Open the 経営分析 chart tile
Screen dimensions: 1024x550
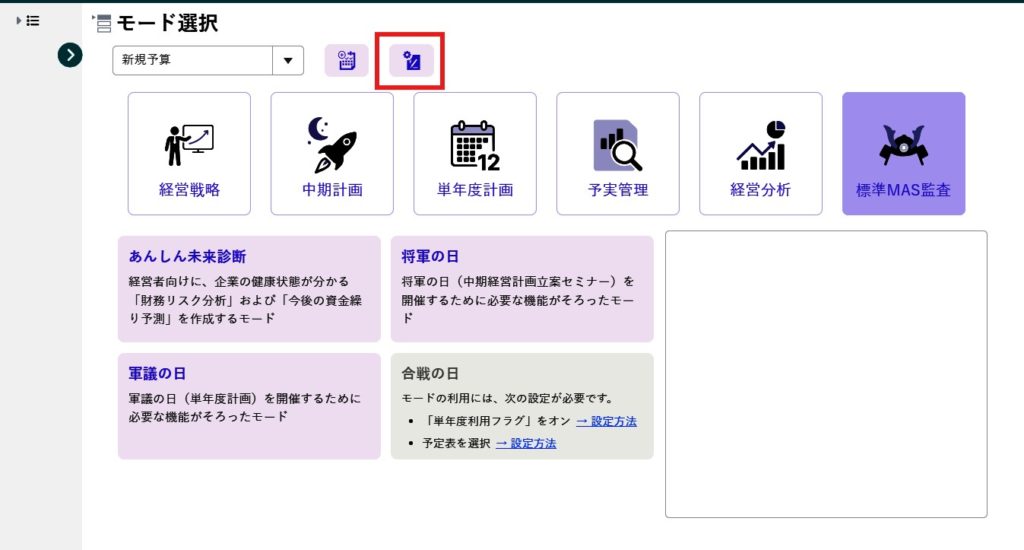760,154
